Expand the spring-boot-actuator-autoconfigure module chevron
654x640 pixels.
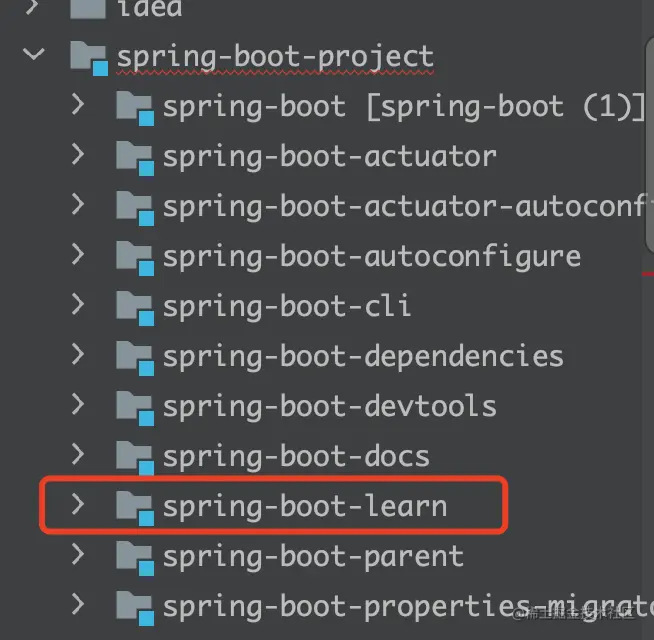(x=78, y=204)
